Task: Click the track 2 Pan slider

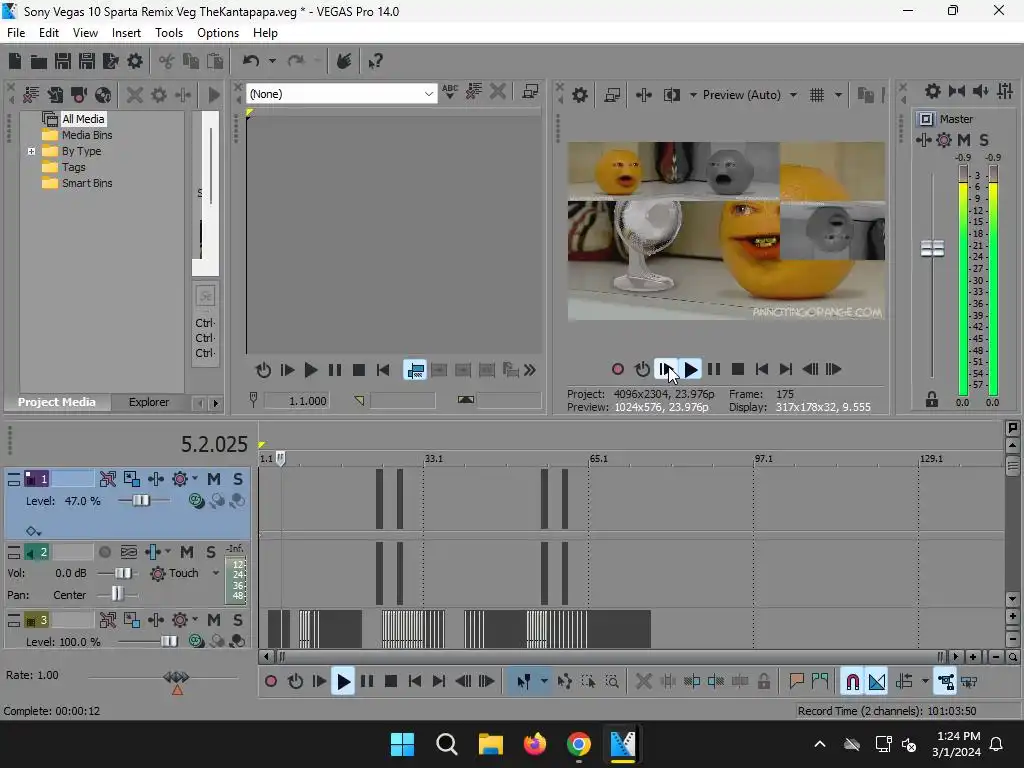Action: pos(117,594)
